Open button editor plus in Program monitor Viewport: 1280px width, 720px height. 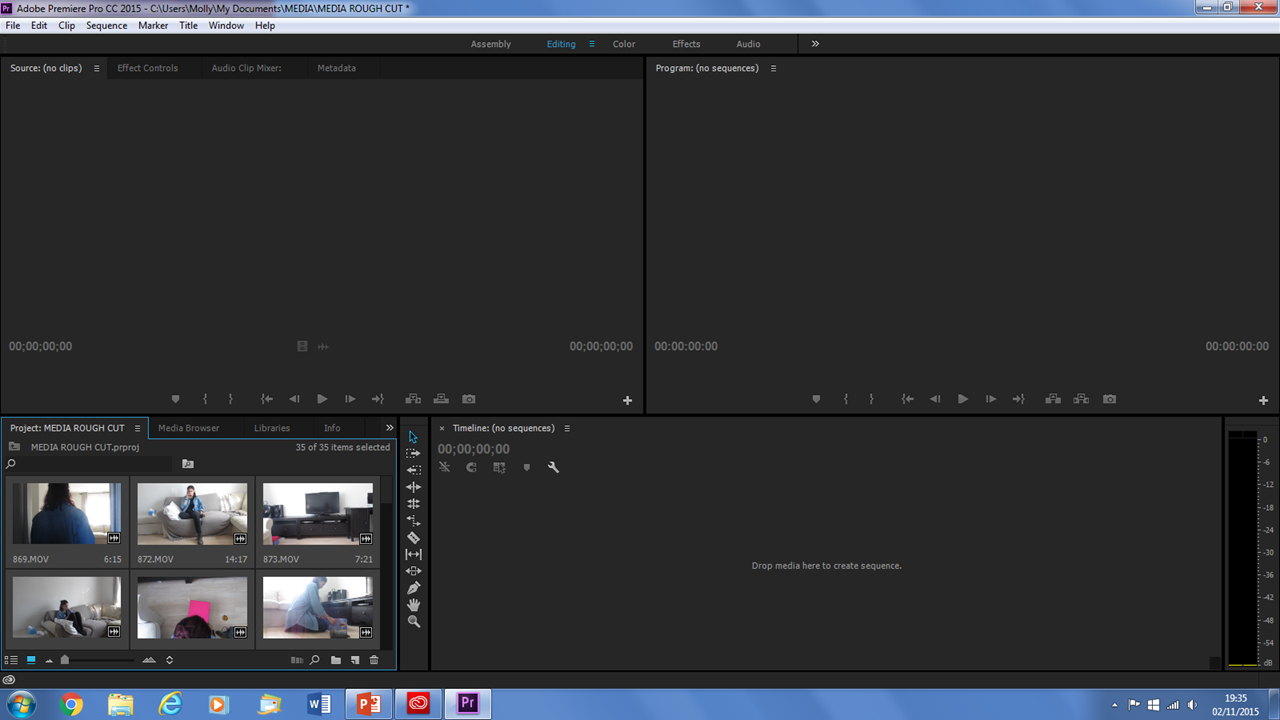tap(1263, 400)
